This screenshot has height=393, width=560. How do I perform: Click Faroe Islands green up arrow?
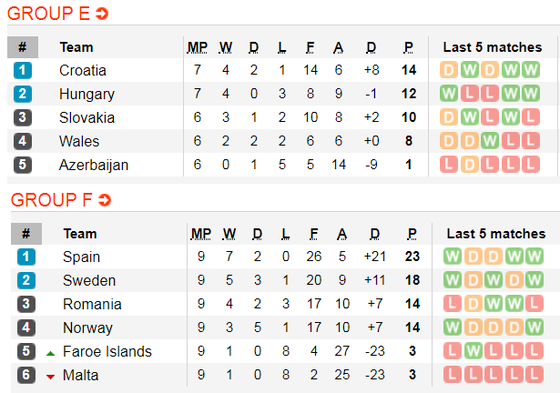pyautogui.click(x=51, y=354)
